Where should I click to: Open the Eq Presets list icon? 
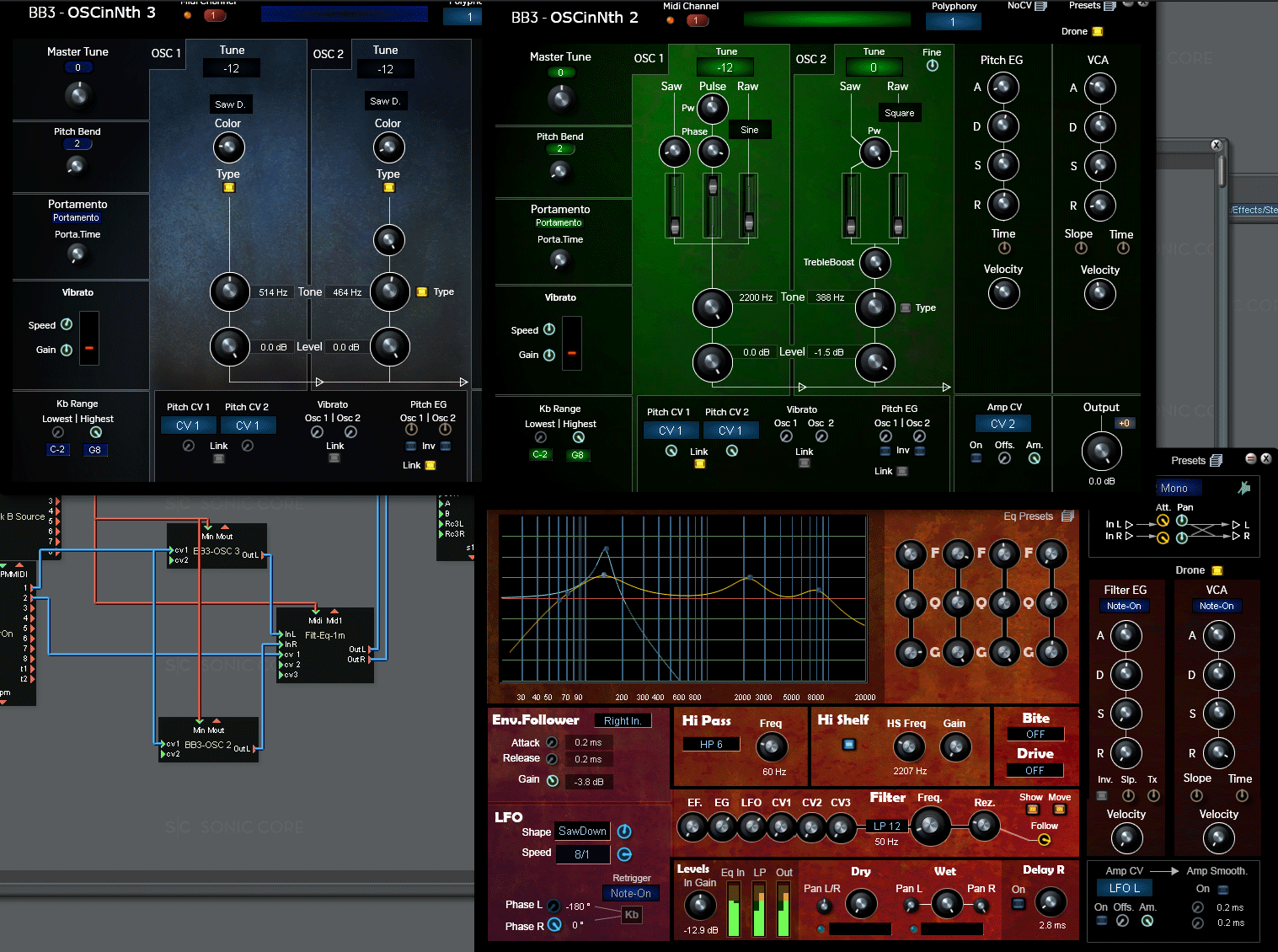tap(1067, 516)
